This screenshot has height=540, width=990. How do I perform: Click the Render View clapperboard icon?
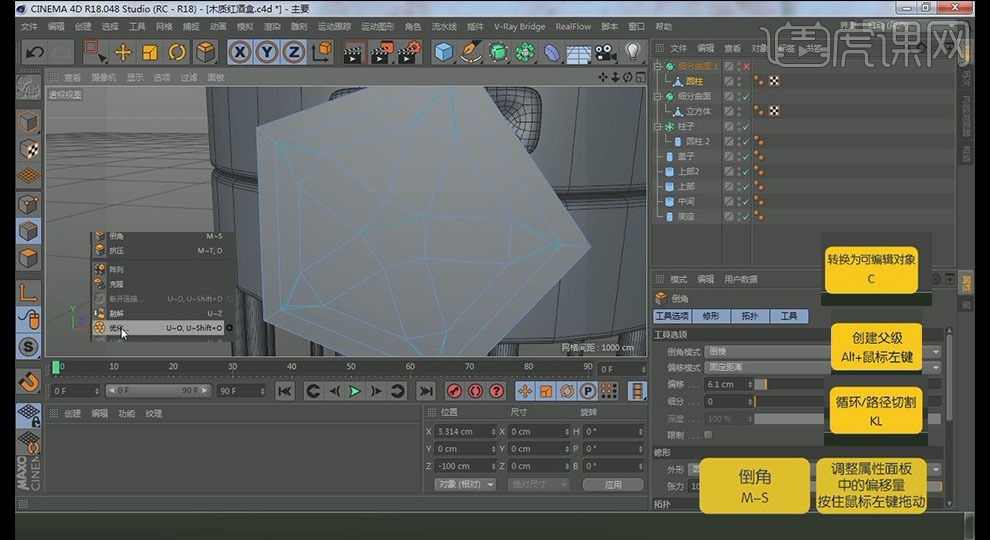[354, 52]
